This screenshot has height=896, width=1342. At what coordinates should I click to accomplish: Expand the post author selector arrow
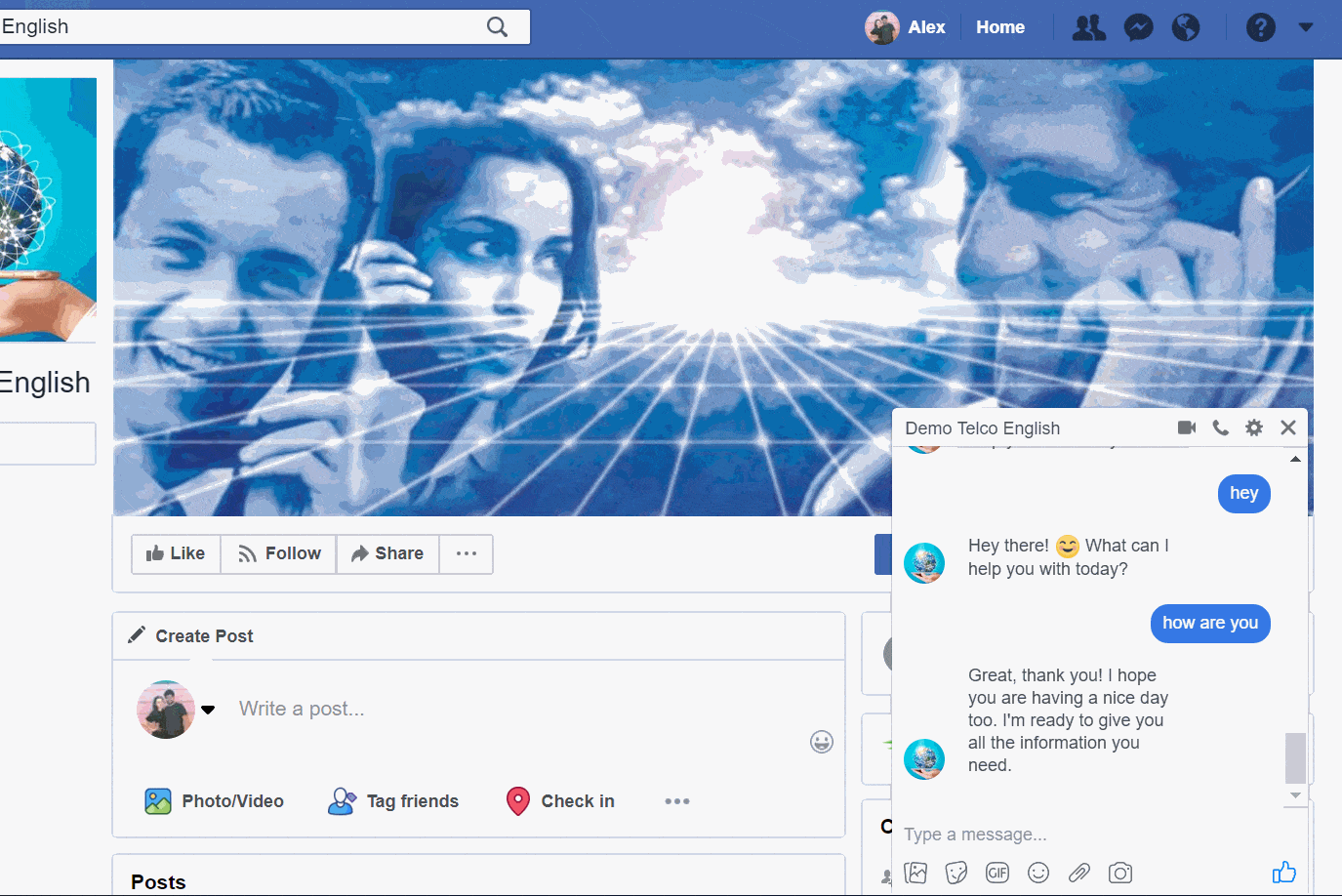tap(208, 710)
